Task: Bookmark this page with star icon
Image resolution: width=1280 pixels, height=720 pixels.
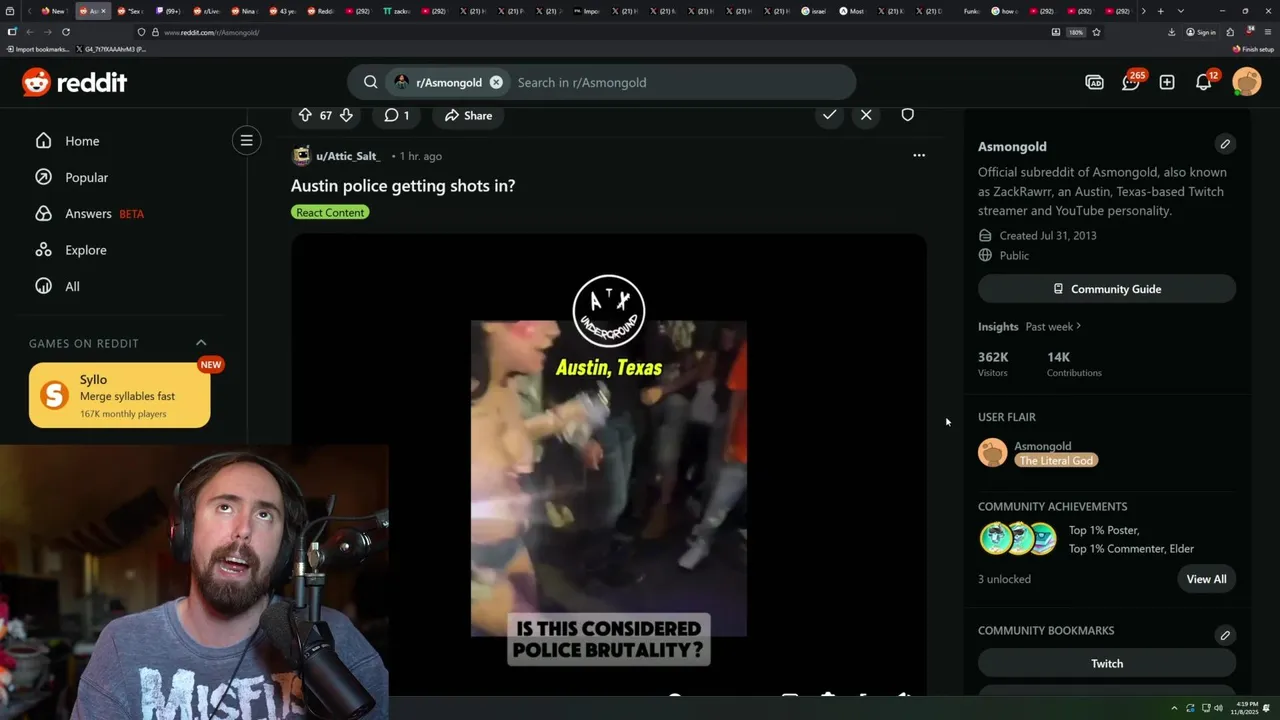Action: [1096, 32]
